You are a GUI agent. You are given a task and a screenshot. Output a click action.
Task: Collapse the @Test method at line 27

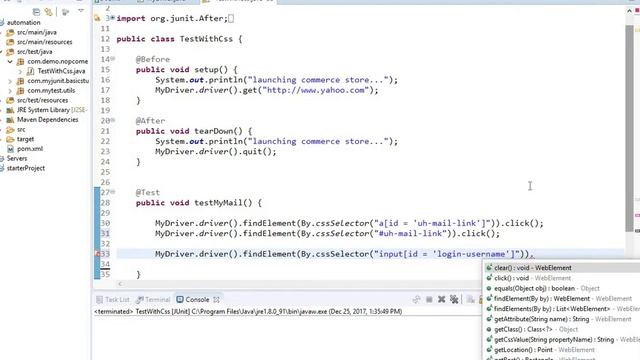(113, 191)
